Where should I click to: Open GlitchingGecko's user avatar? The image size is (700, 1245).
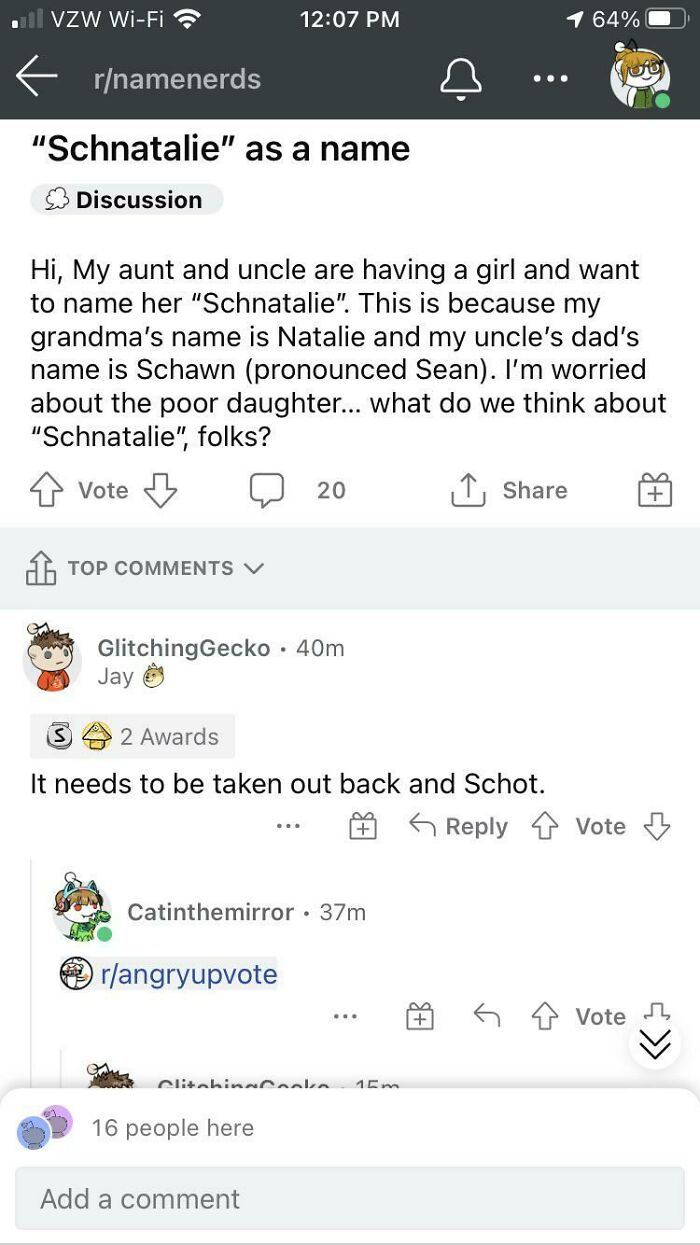pyautogui.click(x=52, y=660)
